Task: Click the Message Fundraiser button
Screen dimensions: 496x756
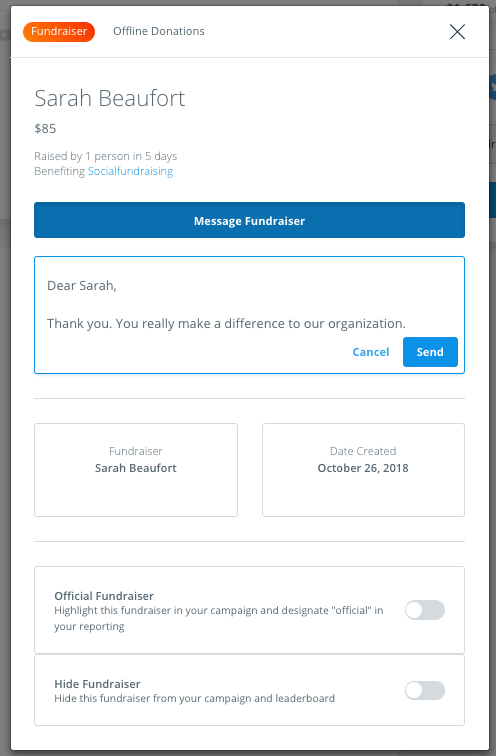Action: click(x=249, y=220)
